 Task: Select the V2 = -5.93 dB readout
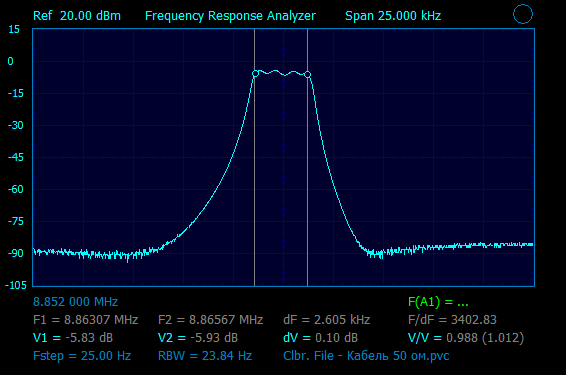coord(198,338)
